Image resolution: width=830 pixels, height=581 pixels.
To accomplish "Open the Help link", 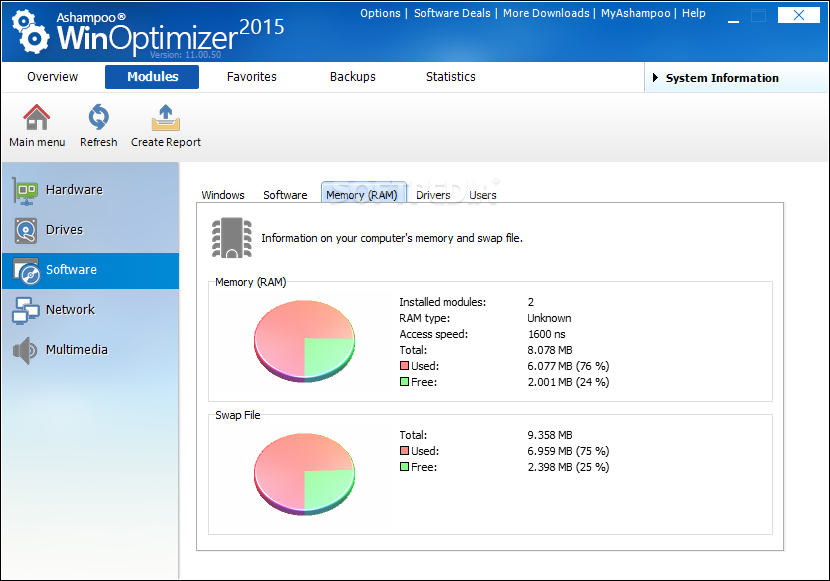I will (693, 13).
